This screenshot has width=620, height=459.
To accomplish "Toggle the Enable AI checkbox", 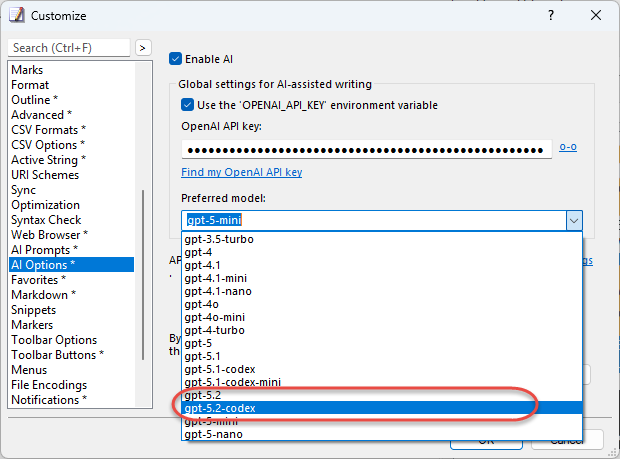I will point(176,59).
